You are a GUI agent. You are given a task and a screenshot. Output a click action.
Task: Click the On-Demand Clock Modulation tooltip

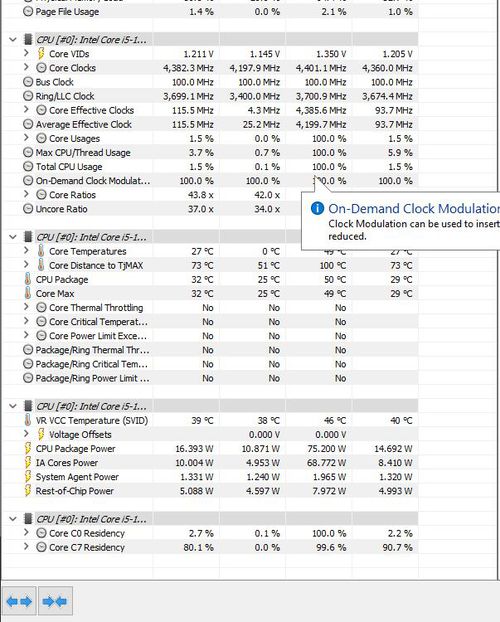[401, 221]
